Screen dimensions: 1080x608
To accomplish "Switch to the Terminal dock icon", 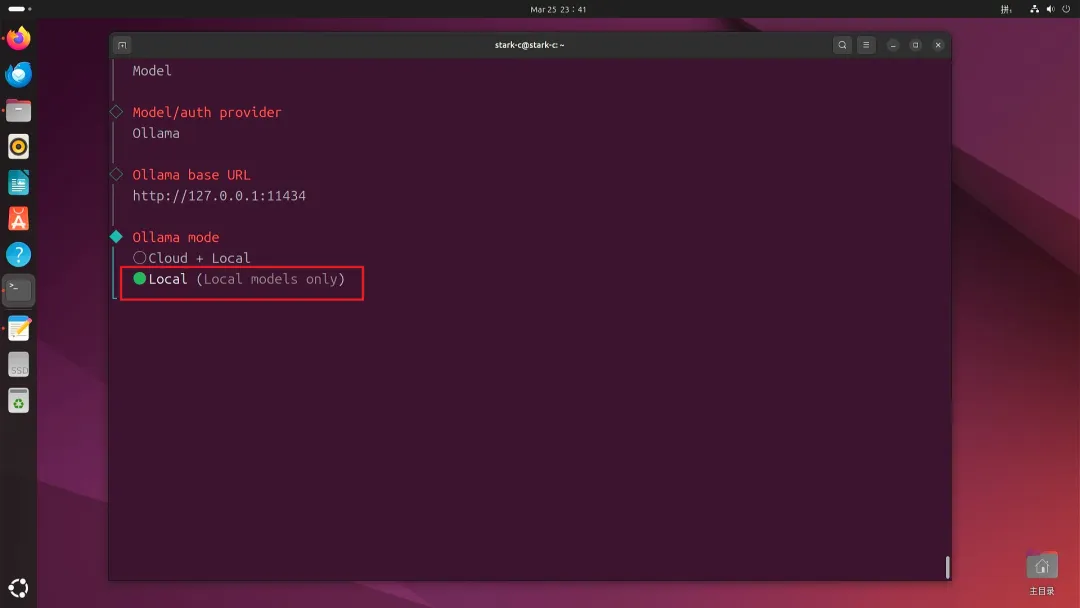I will (19, 291).
